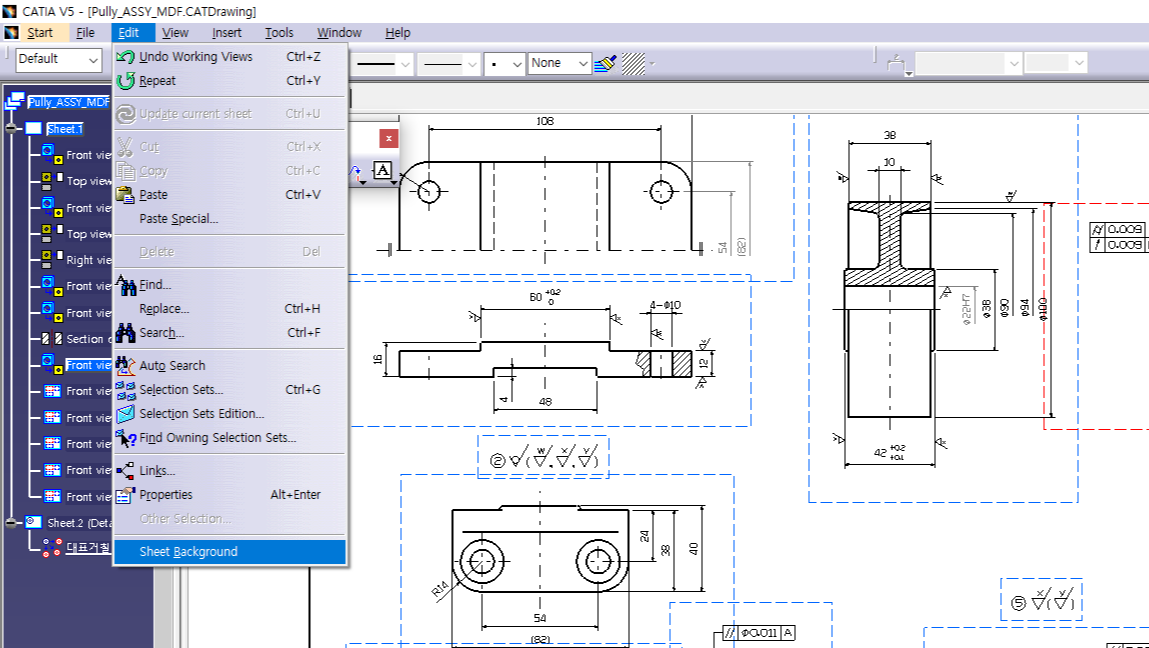Open the Tools menu

(x=279, y=32)
